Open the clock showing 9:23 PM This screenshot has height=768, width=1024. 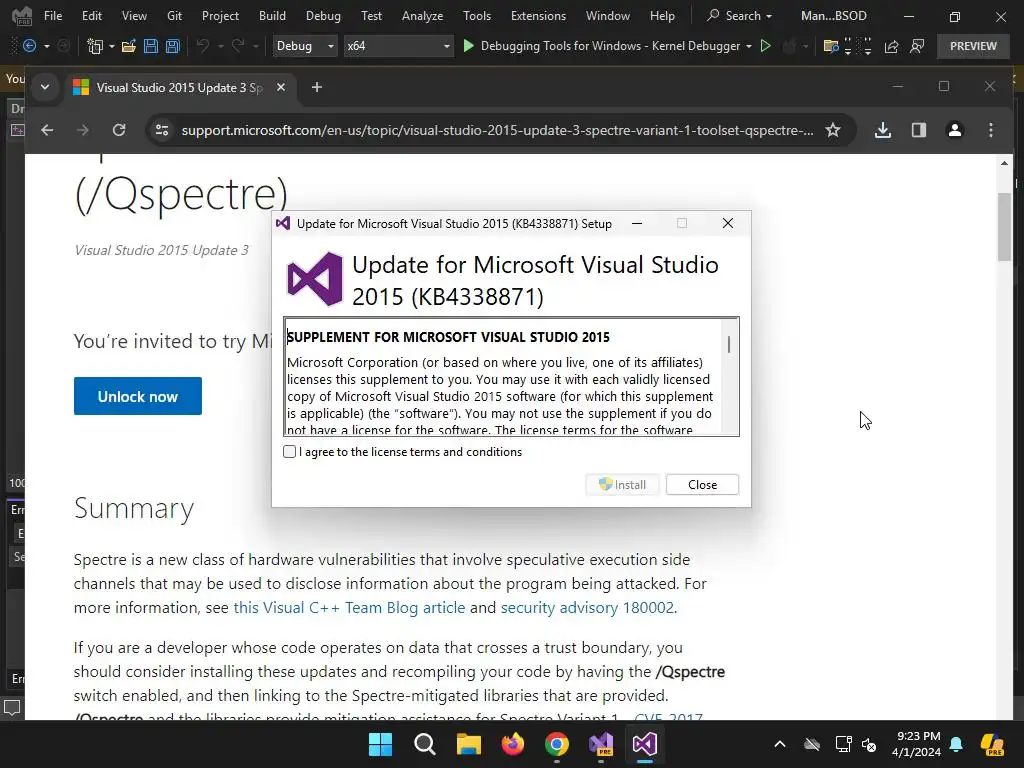(917, 744)
